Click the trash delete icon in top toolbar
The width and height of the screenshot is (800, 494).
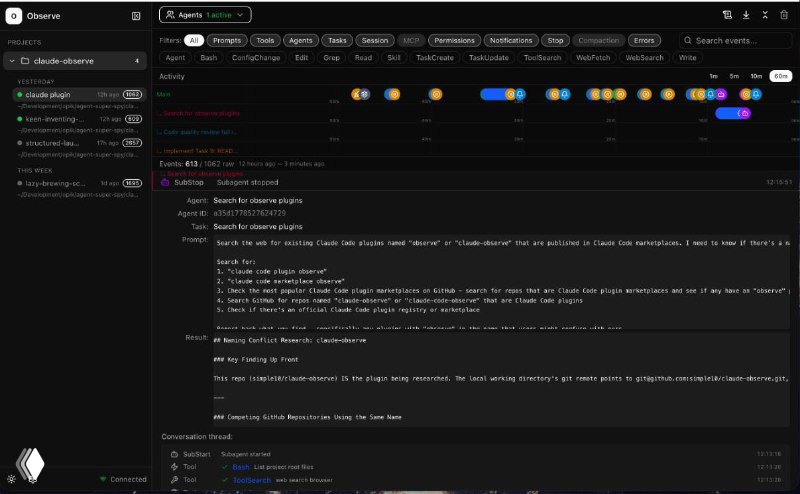[784, 15]
